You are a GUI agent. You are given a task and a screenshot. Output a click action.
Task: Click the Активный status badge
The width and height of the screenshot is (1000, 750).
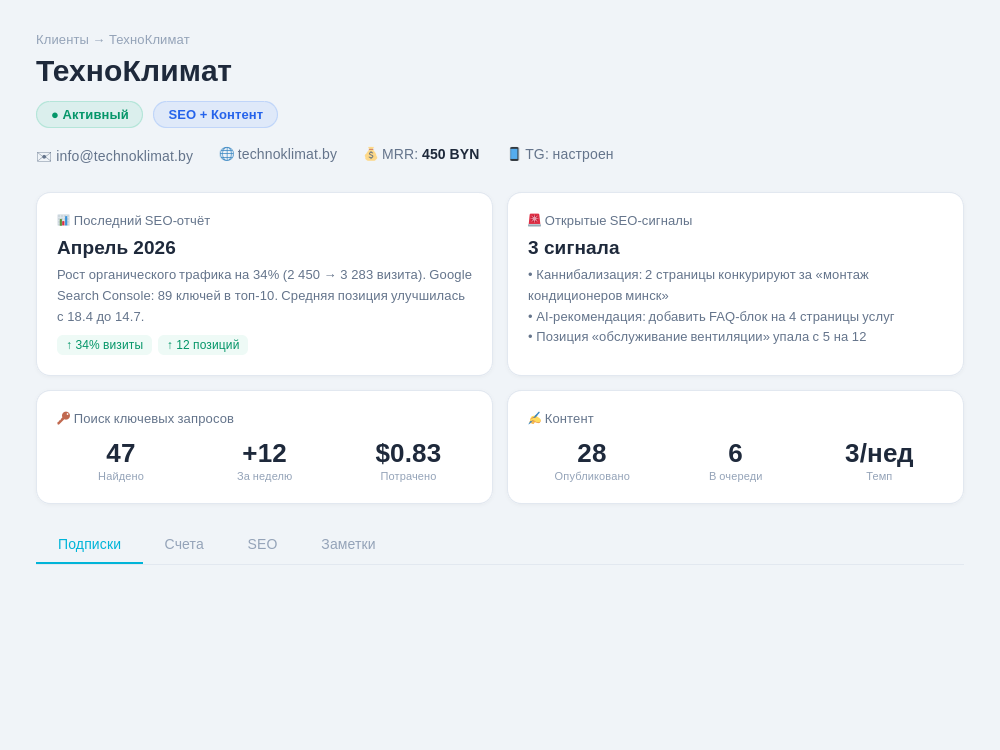89,115
